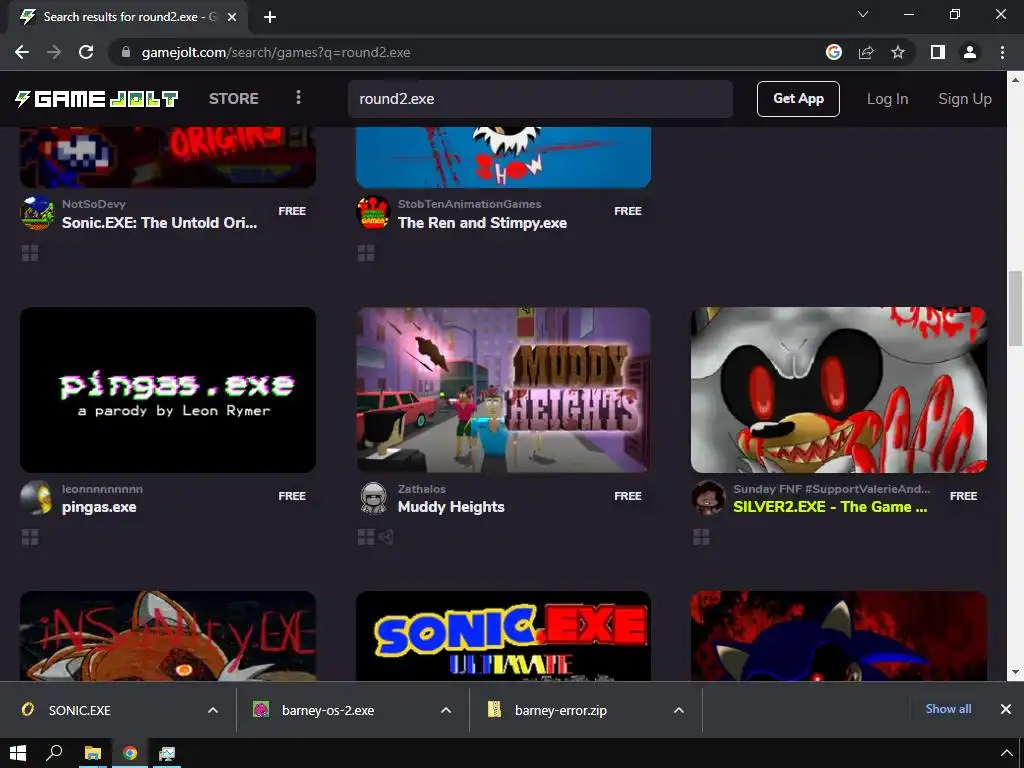Image resolution: width=1024 pixels, height=768 pixels.
Task: Go back using browser back arrow
Action: [x=22, y=52]
